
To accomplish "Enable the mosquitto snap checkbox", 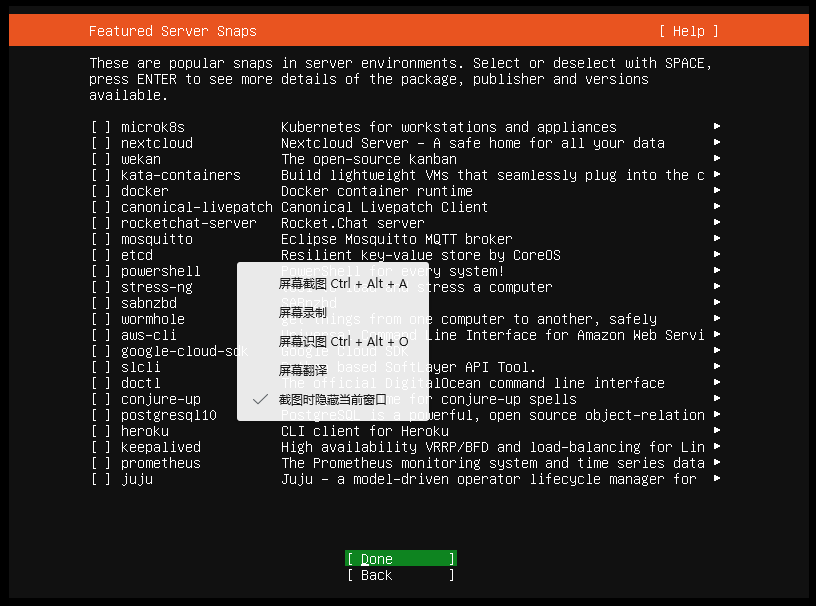I will pyautogui.click(x=101, y=239).
